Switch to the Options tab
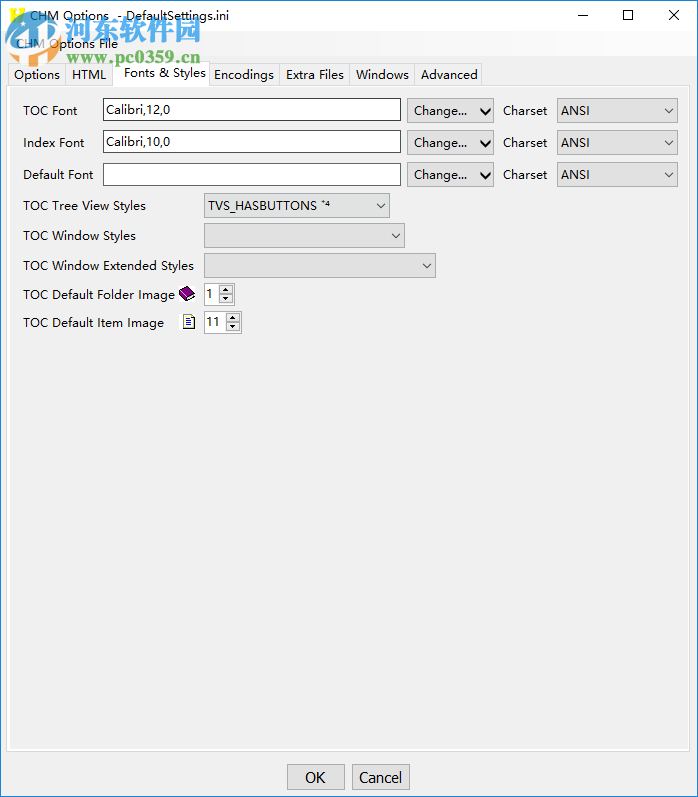 (x=37, y=75)
